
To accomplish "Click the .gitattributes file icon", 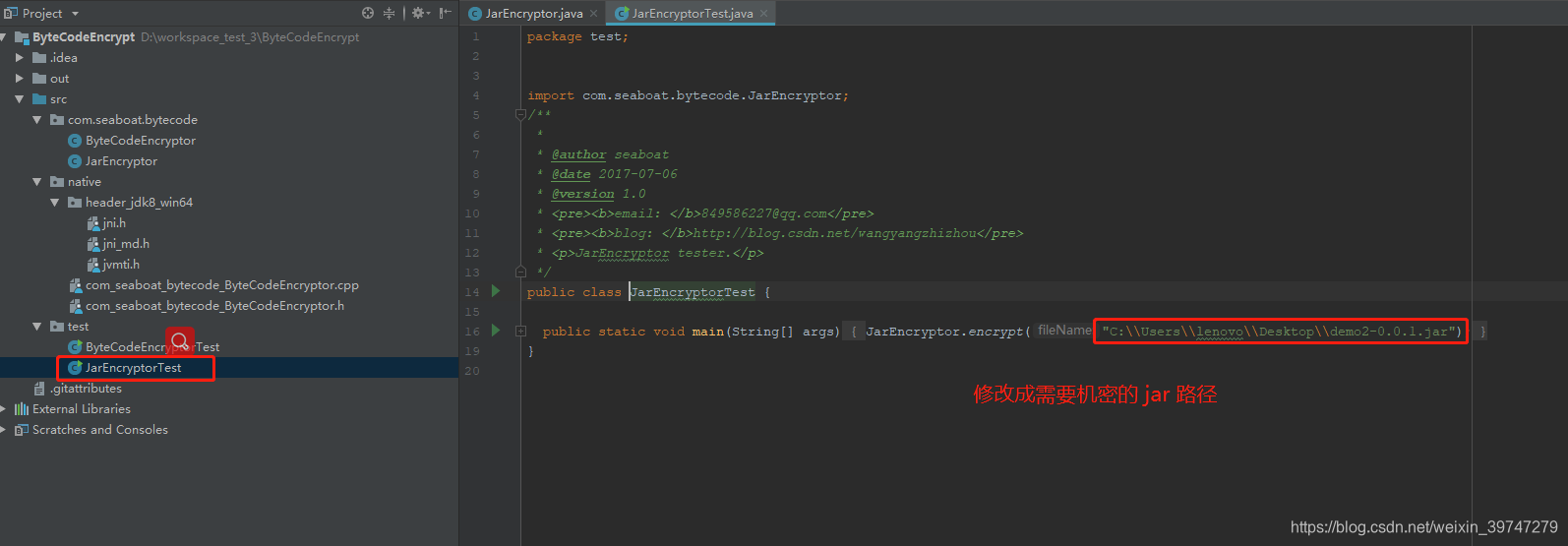I will pyautogui.click(x=39, y=389).
